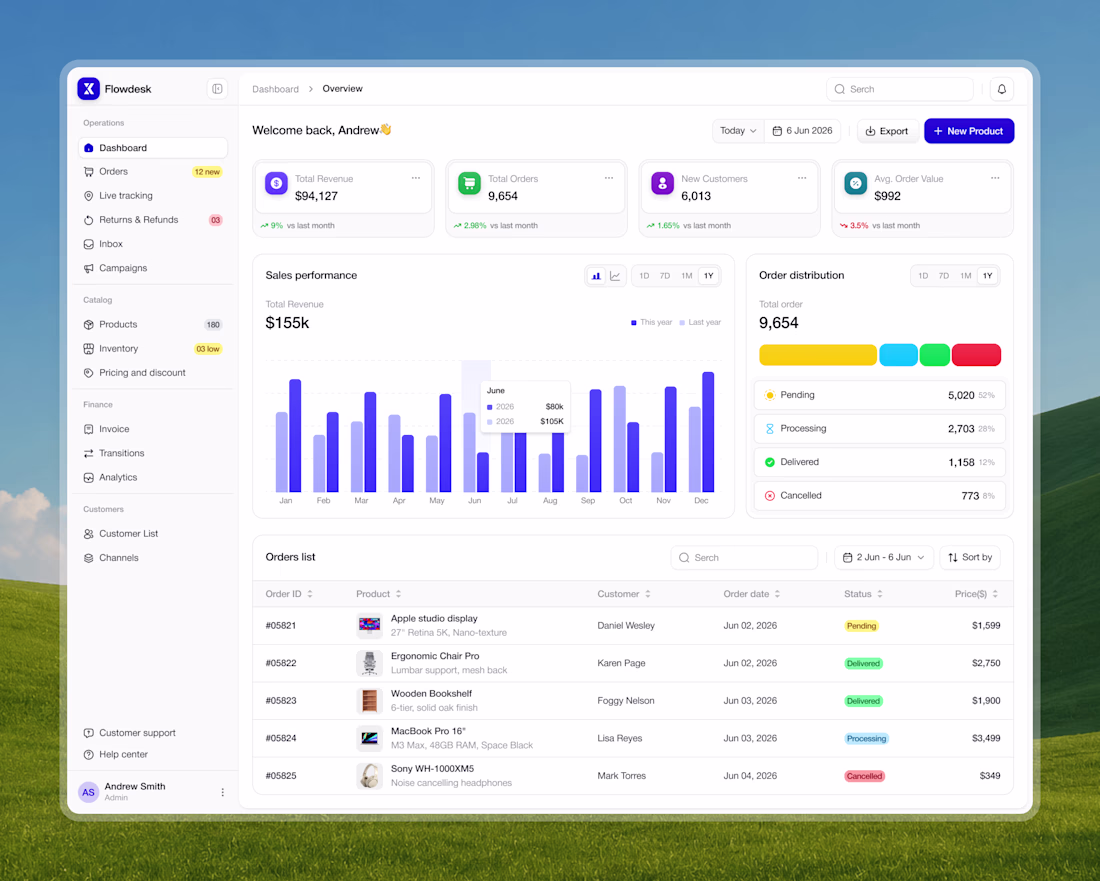Screen dimensions: 1100x881
Task: Select 1D range in Sales performance
Action: click(644, 276)
